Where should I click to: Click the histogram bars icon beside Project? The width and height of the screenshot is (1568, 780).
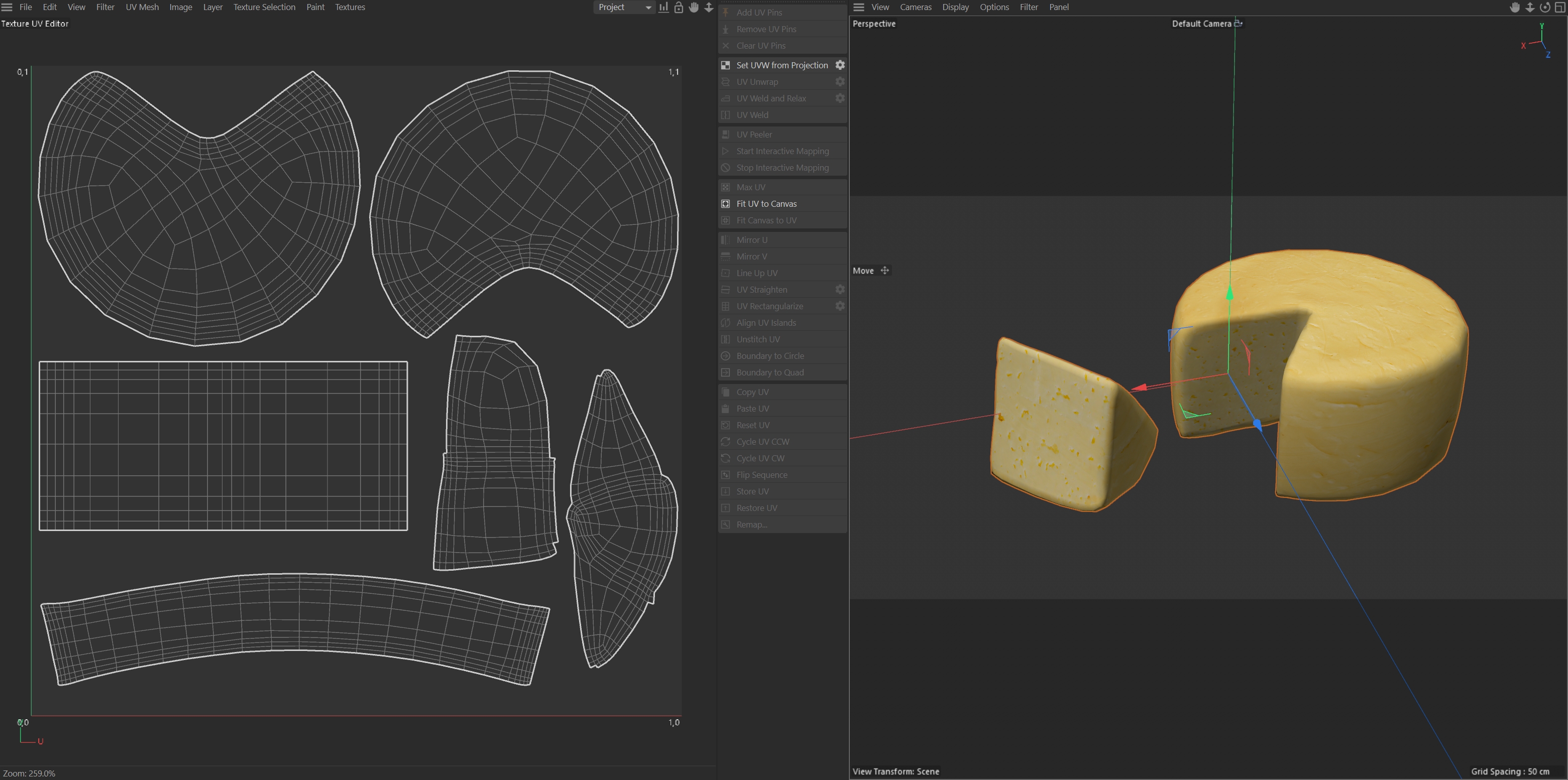[x=663, y=8]
